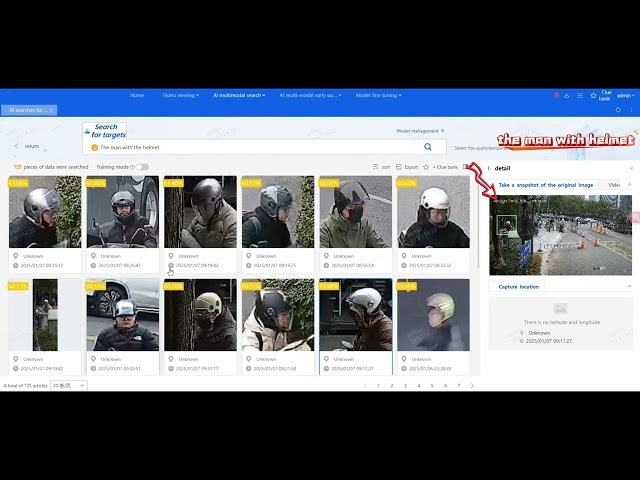Expand the AI multi-modal early warning menu

[x=311, y=96]
